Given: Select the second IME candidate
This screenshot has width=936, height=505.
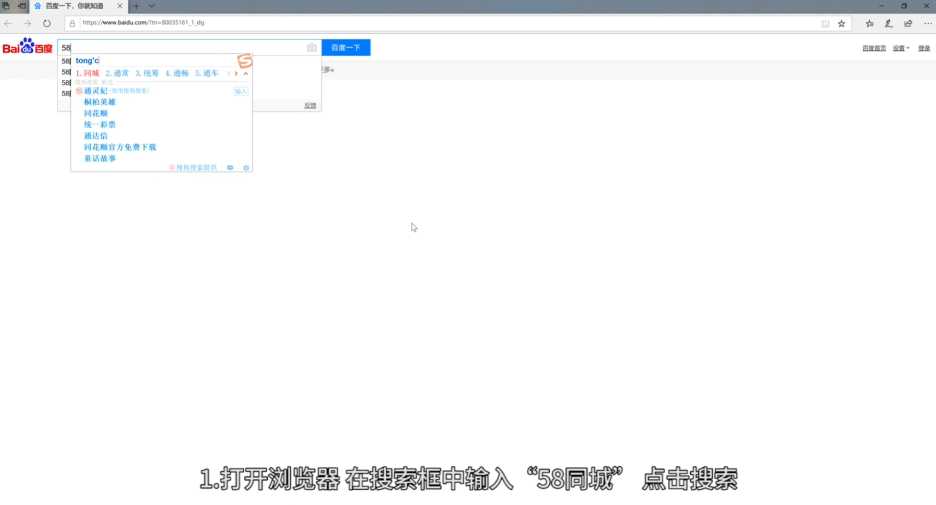Looking at the screenshot, I should click(x=117, y=73).
